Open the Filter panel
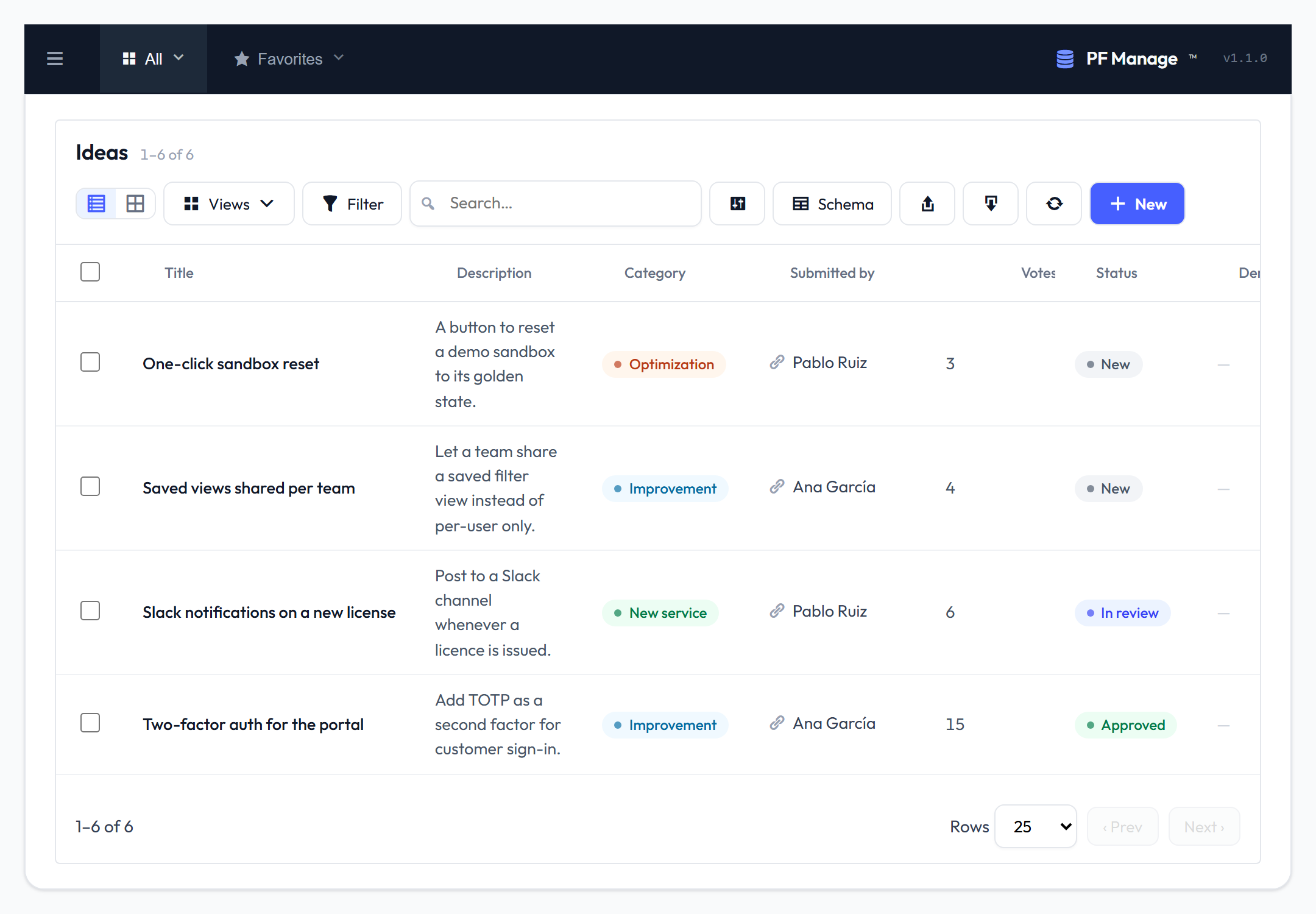 click(x=352, y=204)
